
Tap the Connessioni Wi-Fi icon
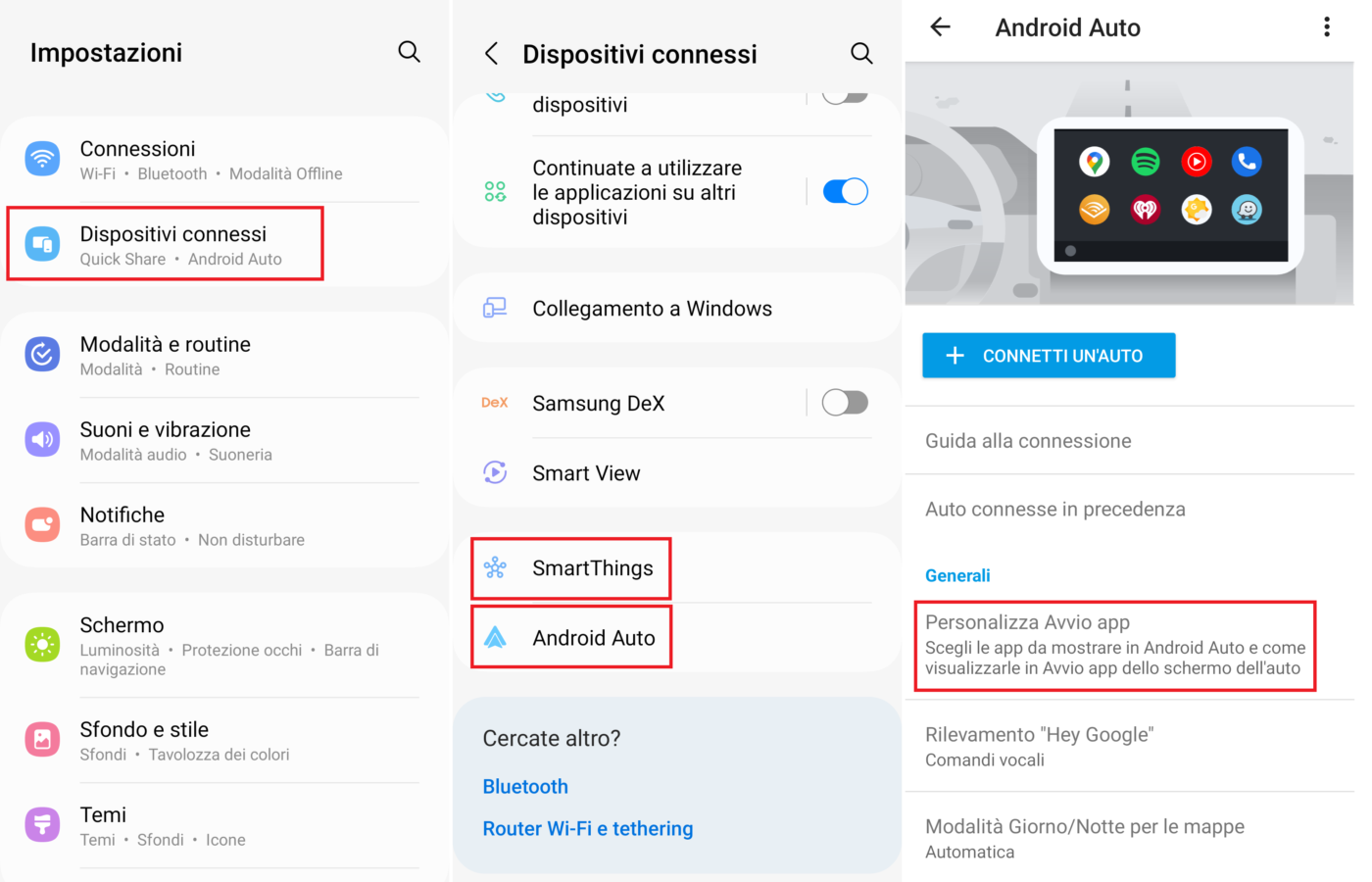pyautogui.click(x=42, y=159)
